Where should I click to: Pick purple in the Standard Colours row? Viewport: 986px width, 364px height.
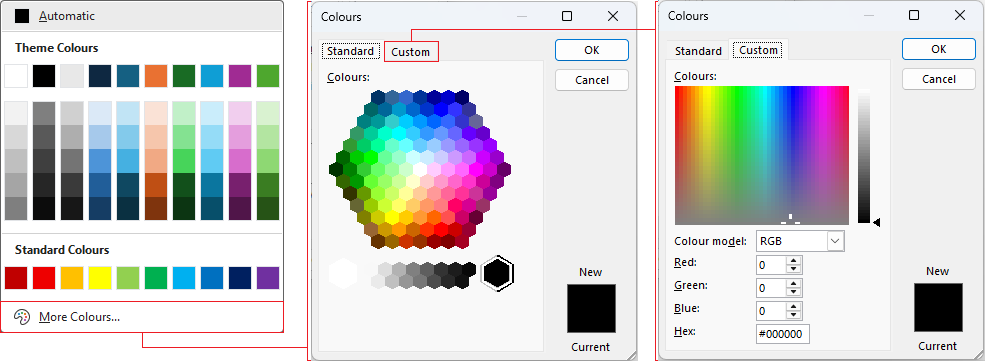269,278
